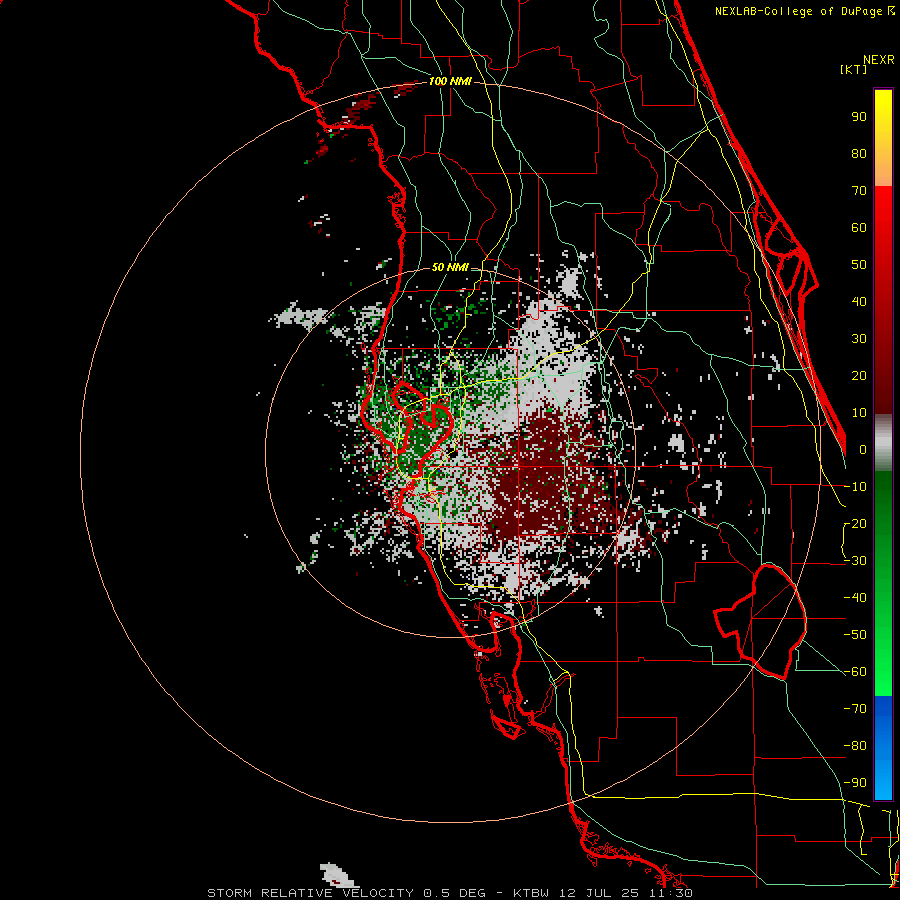Select the "NEXR" label above color scale
The image size is (900, 900).
point(879,60)
